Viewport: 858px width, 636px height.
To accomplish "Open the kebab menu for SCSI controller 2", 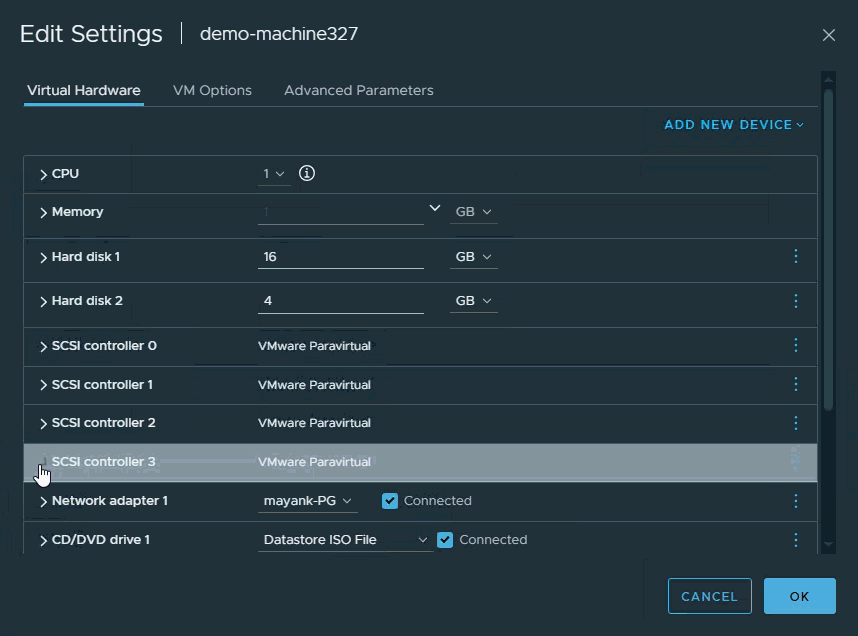I will click(x=795, y=423).
